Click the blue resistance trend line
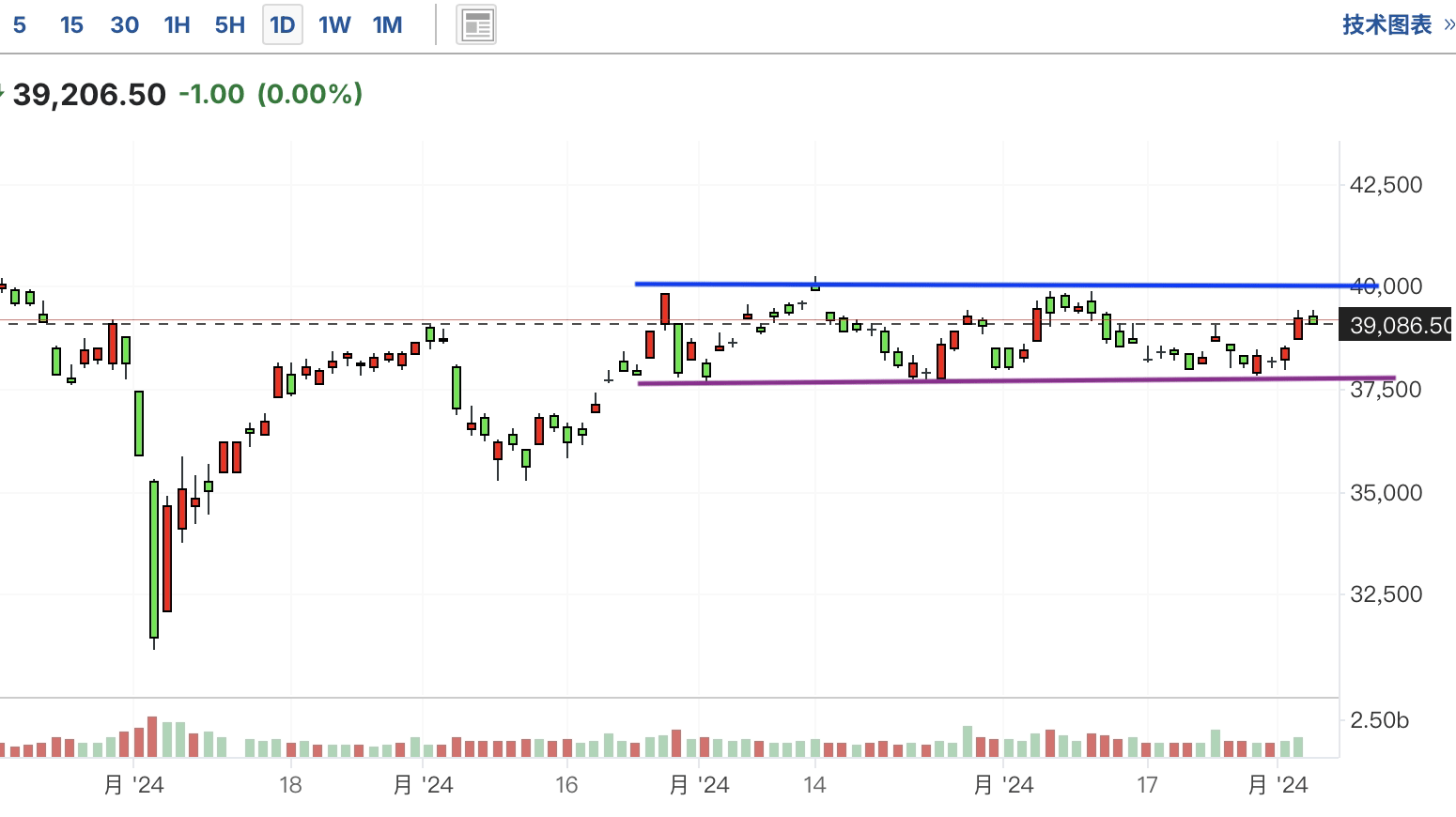Screen dimensions: 1456x817 (x=1006, y=285)
